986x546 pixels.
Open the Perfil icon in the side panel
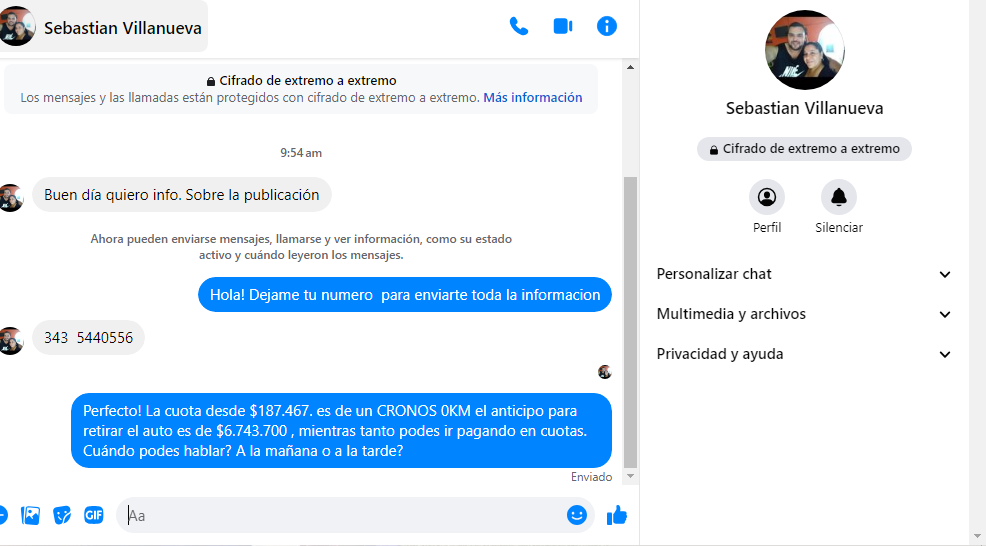pos(767,197)
